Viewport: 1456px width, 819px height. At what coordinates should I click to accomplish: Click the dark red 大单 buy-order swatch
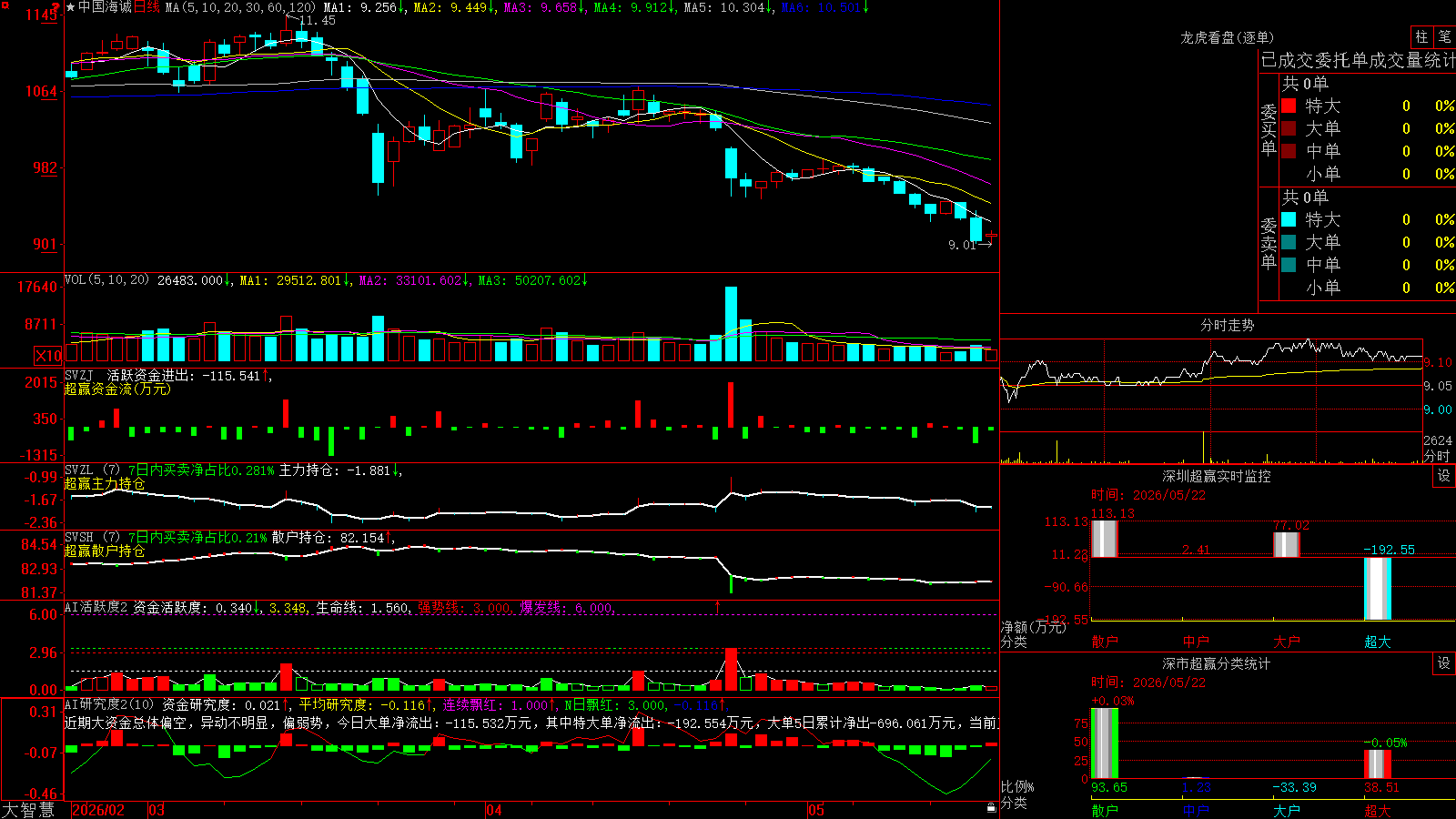[1289, 128]
